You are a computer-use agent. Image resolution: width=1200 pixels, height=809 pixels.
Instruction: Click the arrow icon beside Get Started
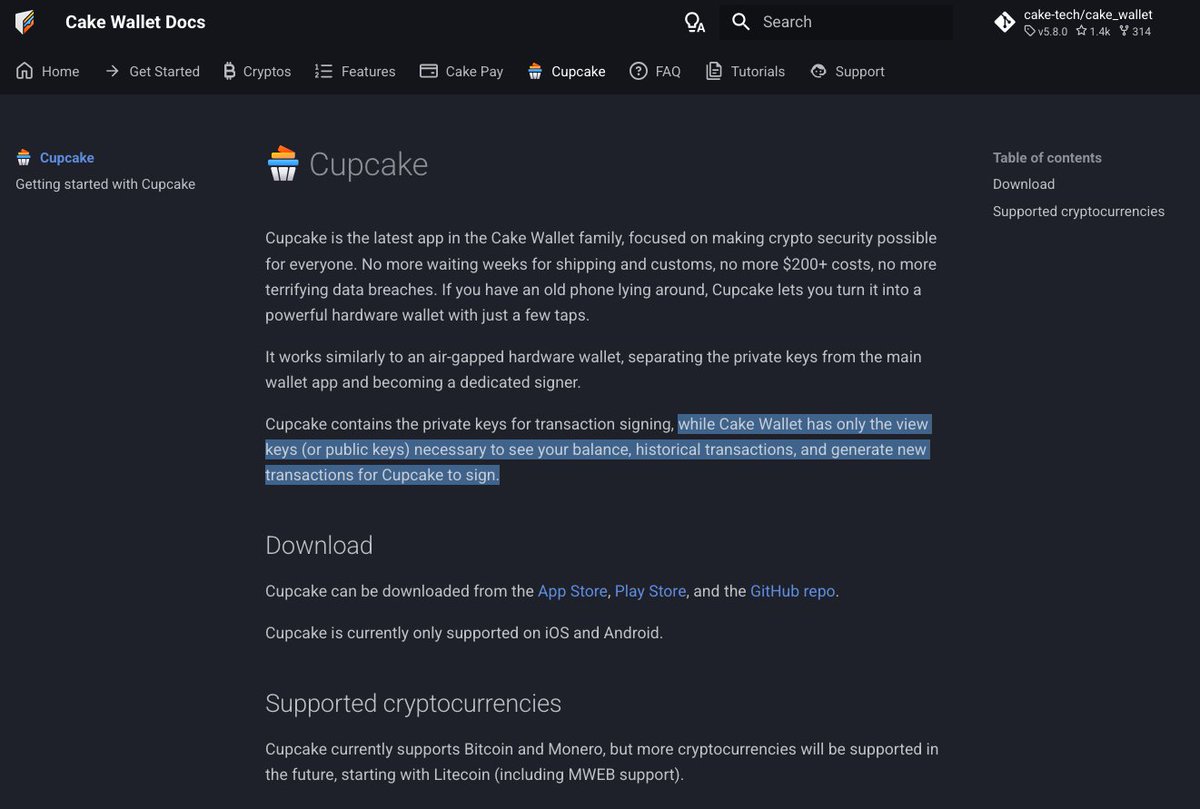coord(112,71)
